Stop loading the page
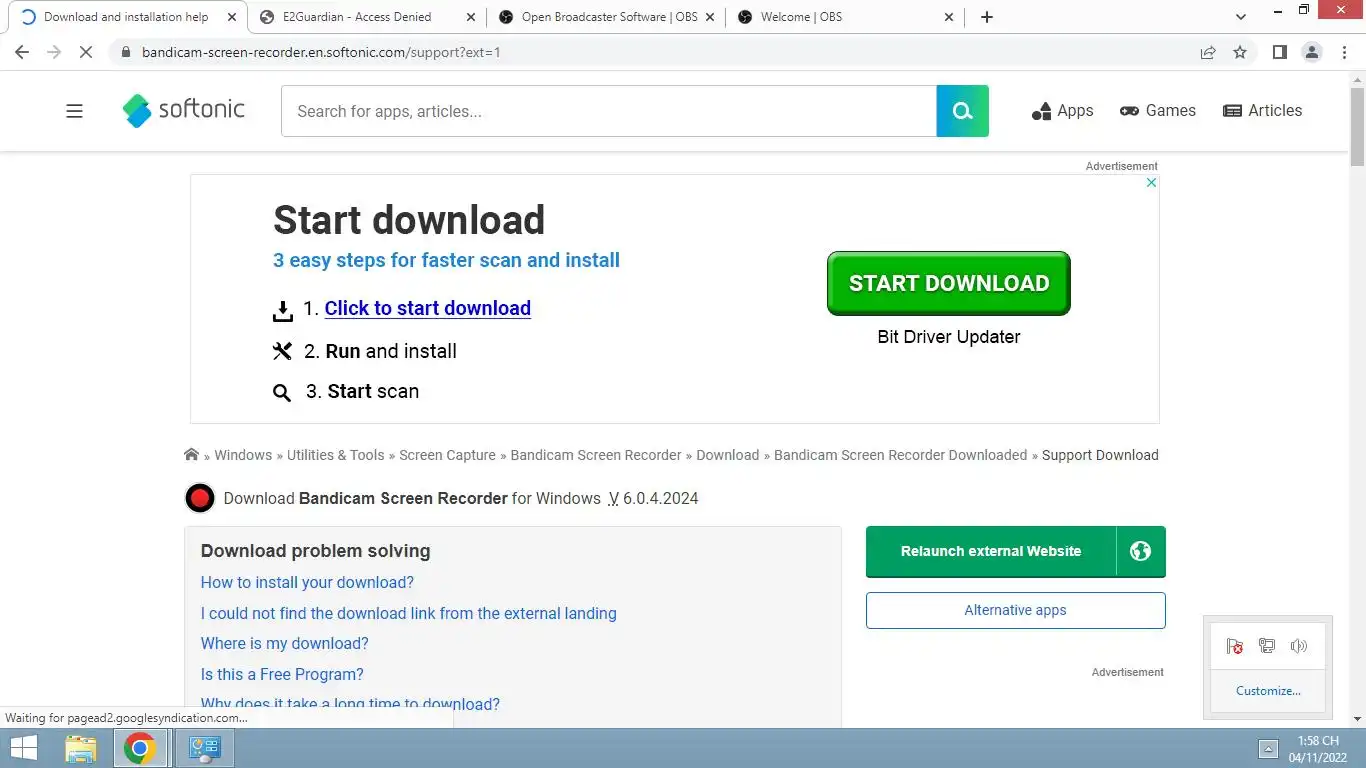 [86, 52]
